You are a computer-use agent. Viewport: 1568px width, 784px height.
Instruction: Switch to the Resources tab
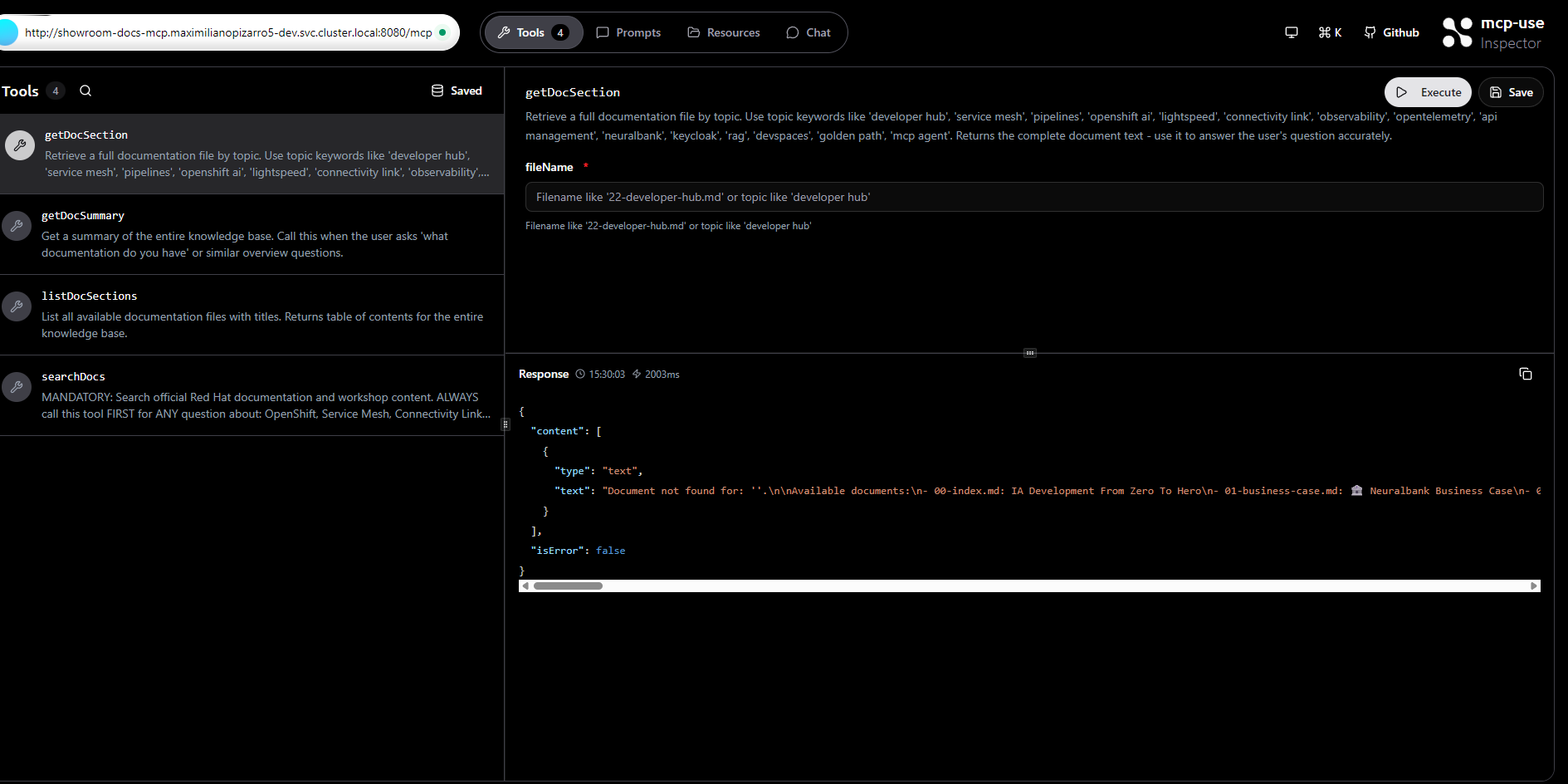pos(723,32)
